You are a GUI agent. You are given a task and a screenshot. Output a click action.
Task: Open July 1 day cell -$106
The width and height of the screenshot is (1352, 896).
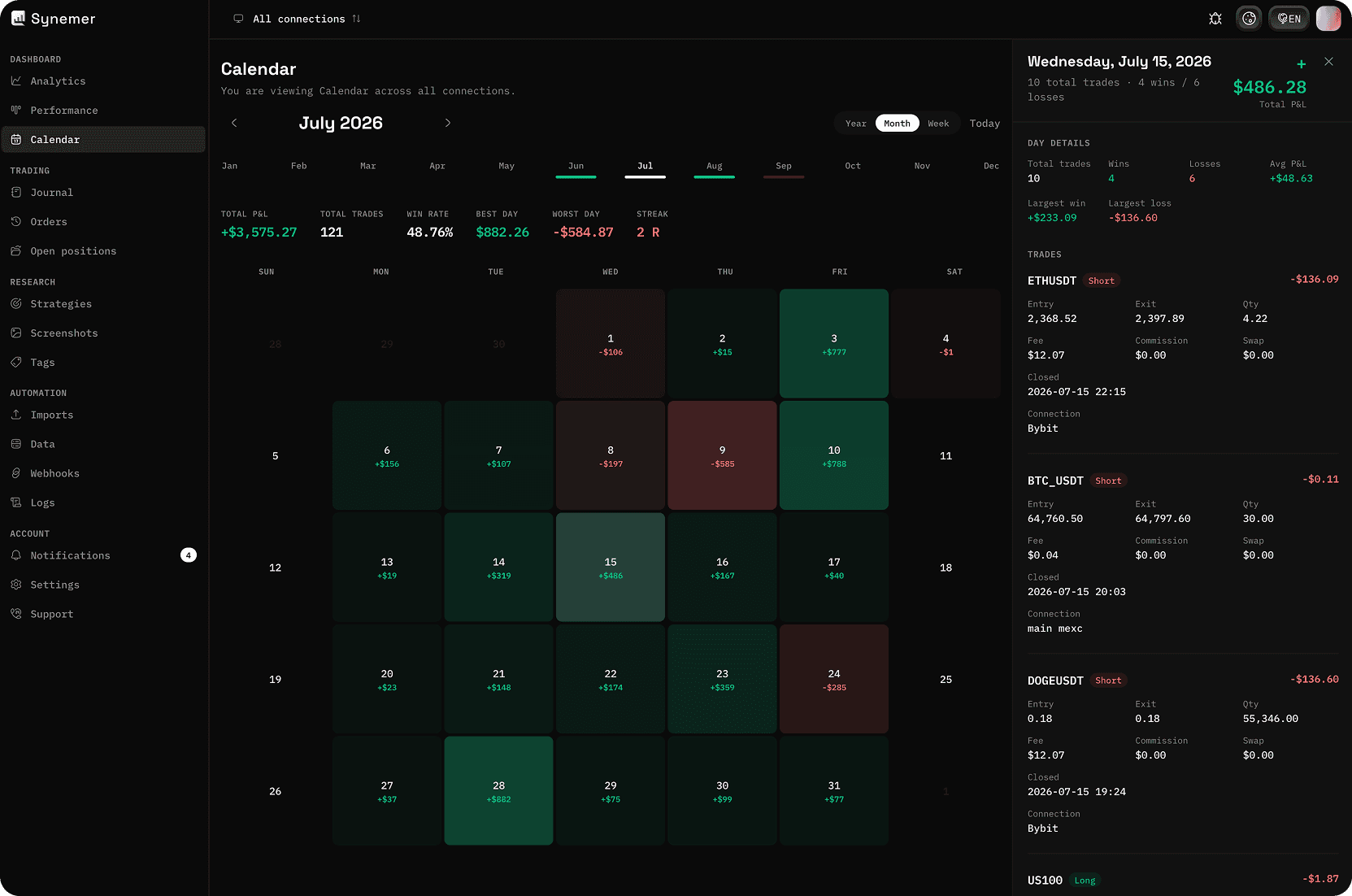(x=611, y=344)
